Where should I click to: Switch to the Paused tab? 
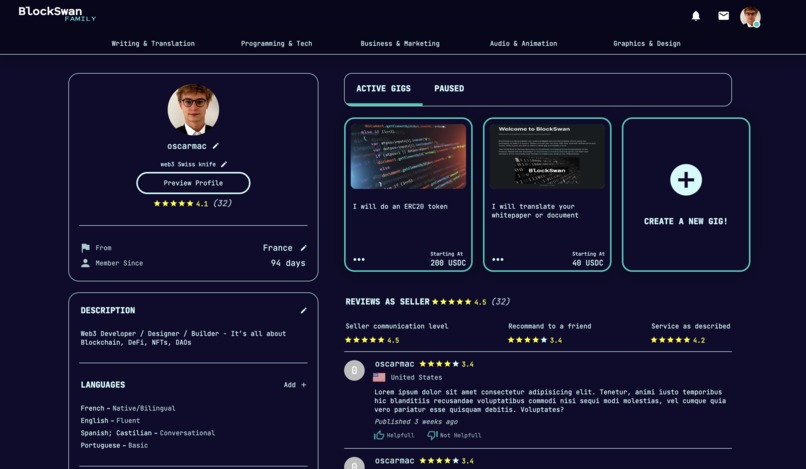tap(449, 88)
